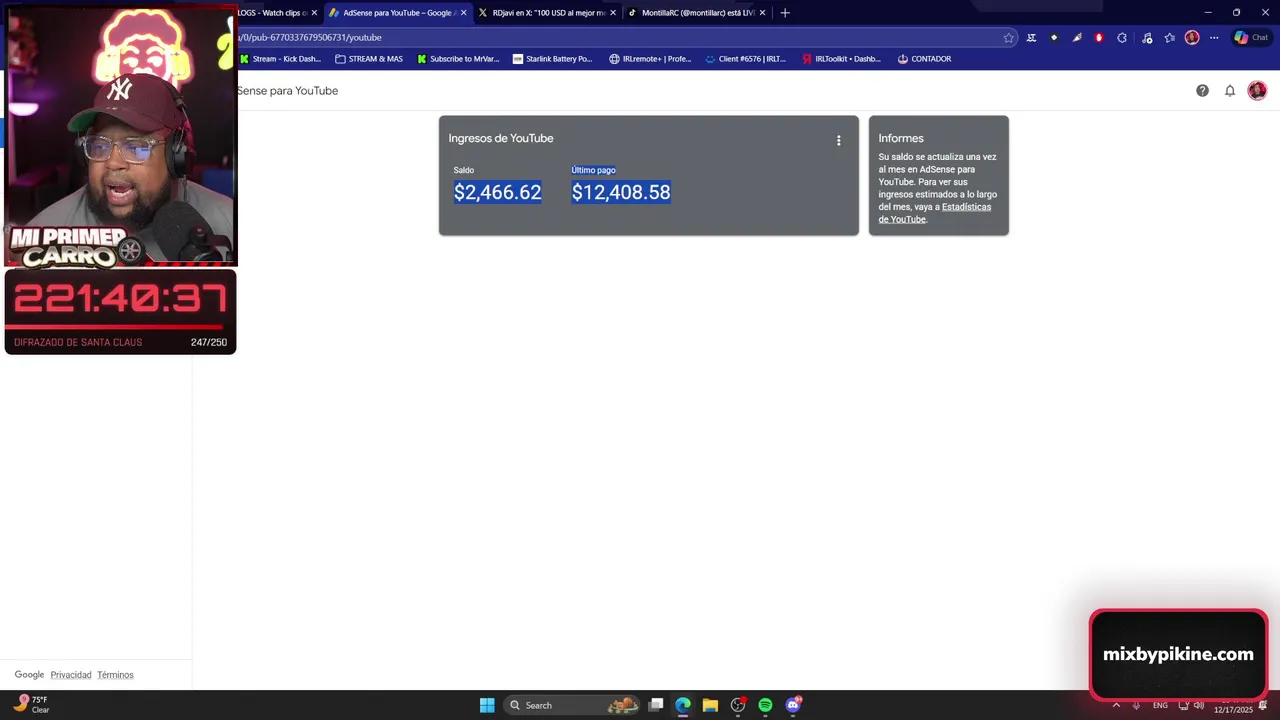Image resolution: width=1280 pixels, height=720 pixels.
Task: Open Spotify from the taskbar
Action: pyautogui.click(x=765, y=705)
